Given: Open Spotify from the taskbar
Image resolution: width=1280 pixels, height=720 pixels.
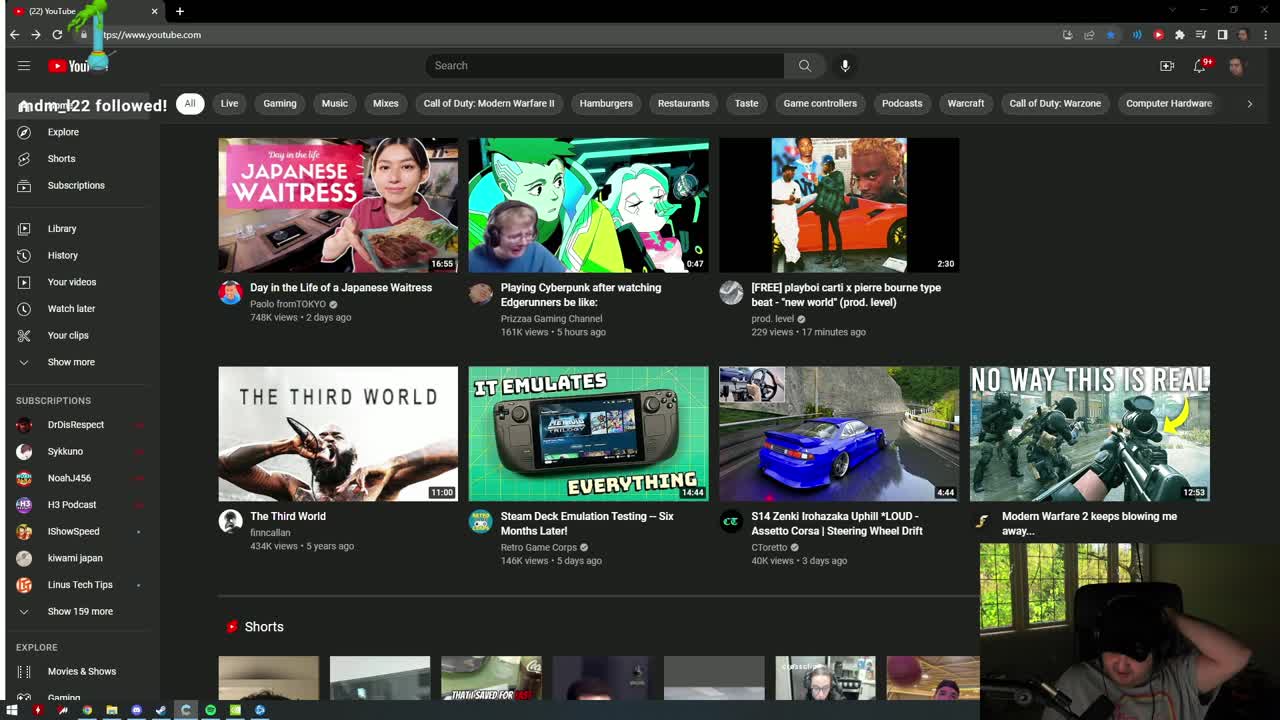Looking at the screenshot, I should [210, 710].
